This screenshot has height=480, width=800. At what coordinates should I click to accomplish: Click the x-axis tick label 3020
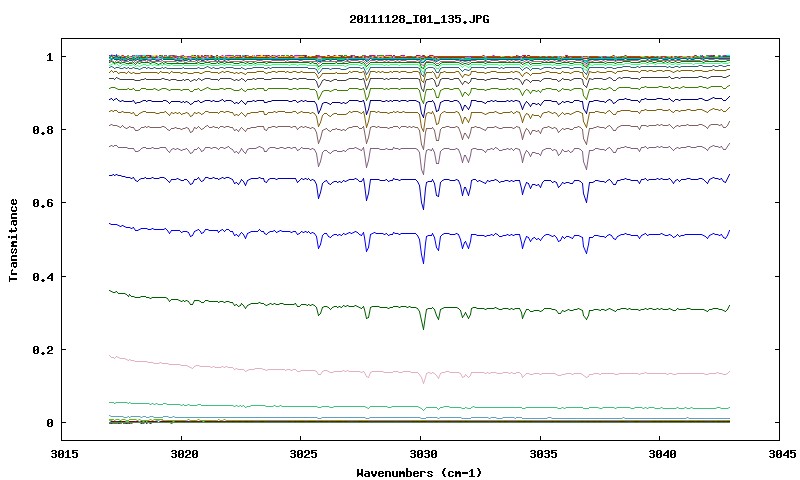tap(184, 454)
